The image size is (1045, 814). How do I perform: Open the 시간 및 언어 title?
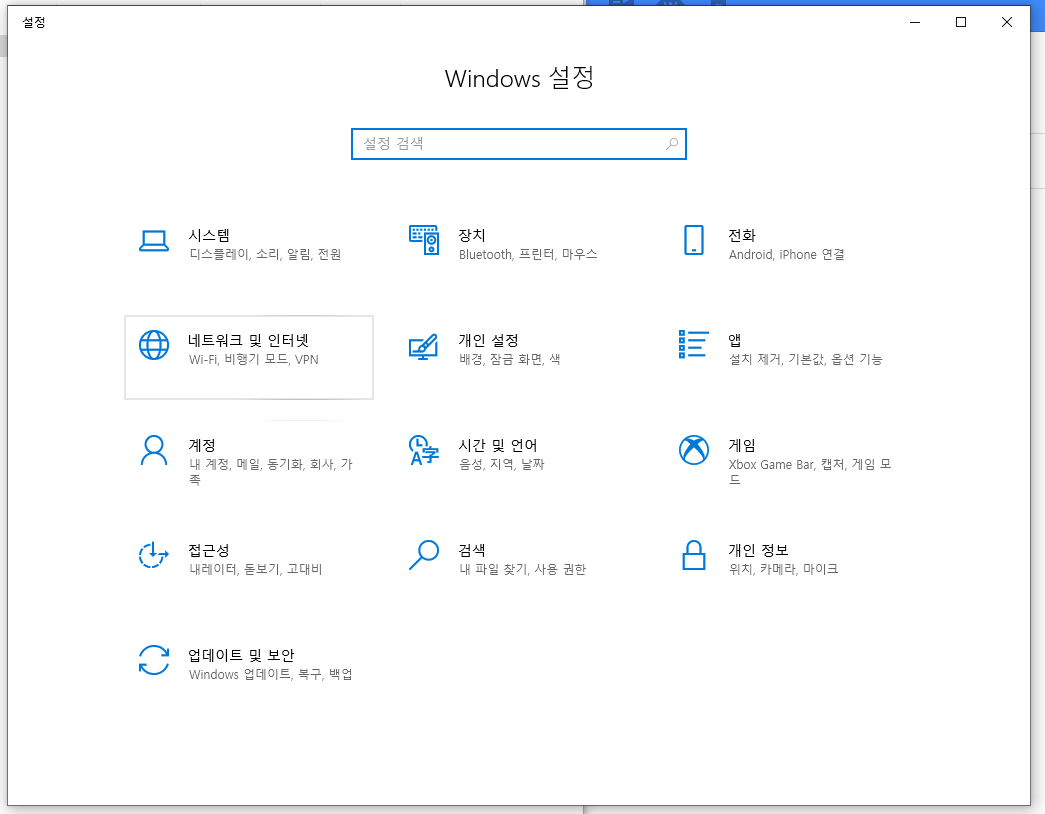pos(498,445)
